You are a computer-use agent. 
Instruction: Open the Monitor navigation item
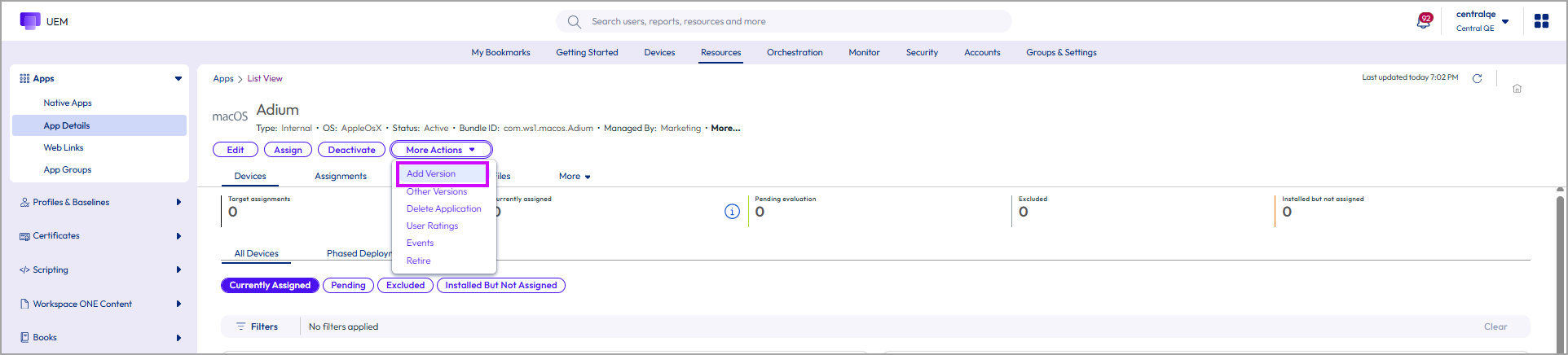pyautogui.click(x=864, y=52)
